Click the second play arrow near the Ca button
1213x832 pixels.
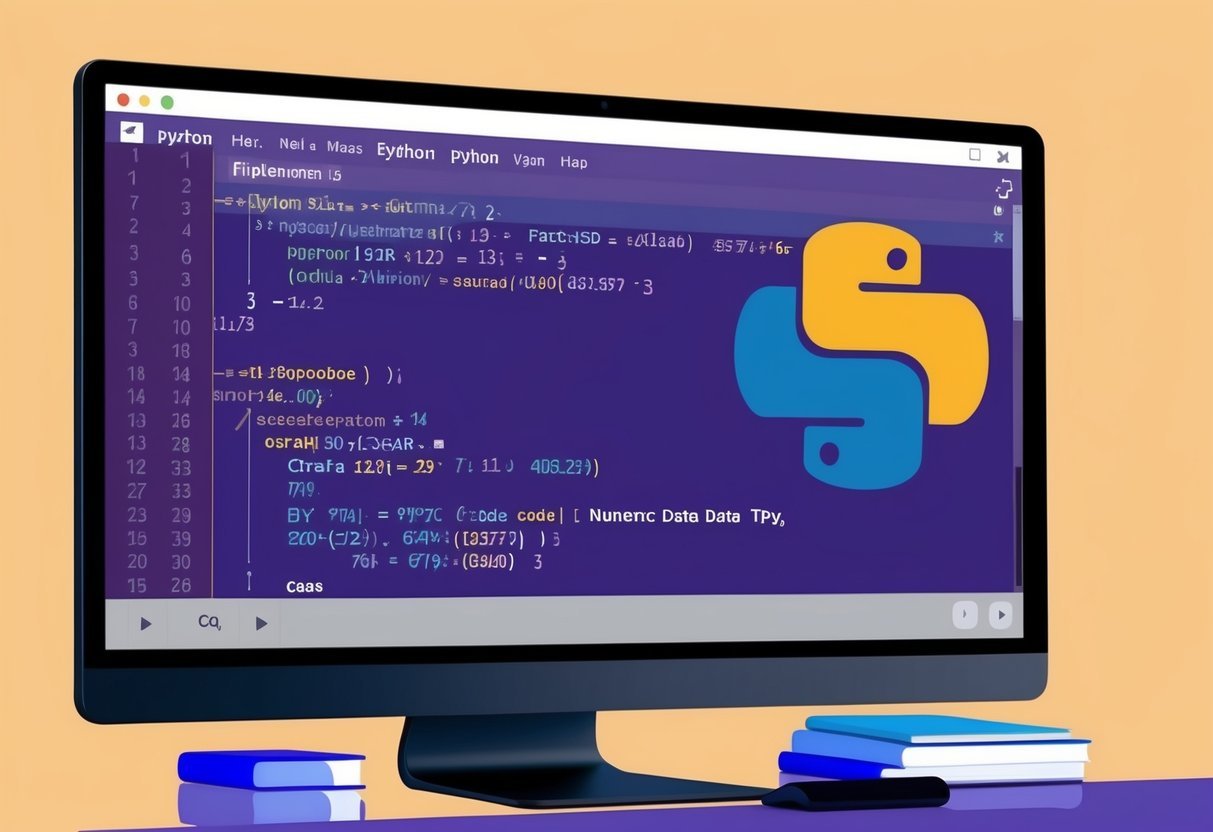(x=262, y=622)
